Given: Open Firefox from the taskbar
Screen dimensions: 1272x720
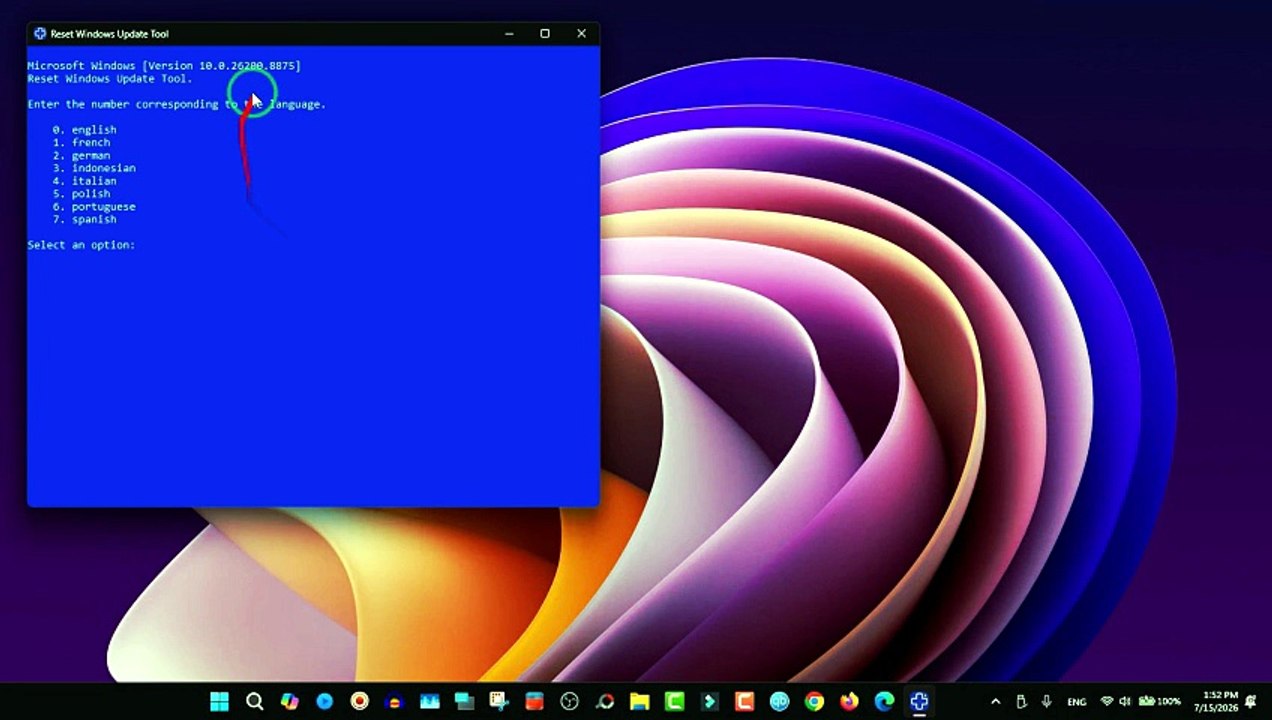Looking at the screenshot, I should click(x=850, y=702).
